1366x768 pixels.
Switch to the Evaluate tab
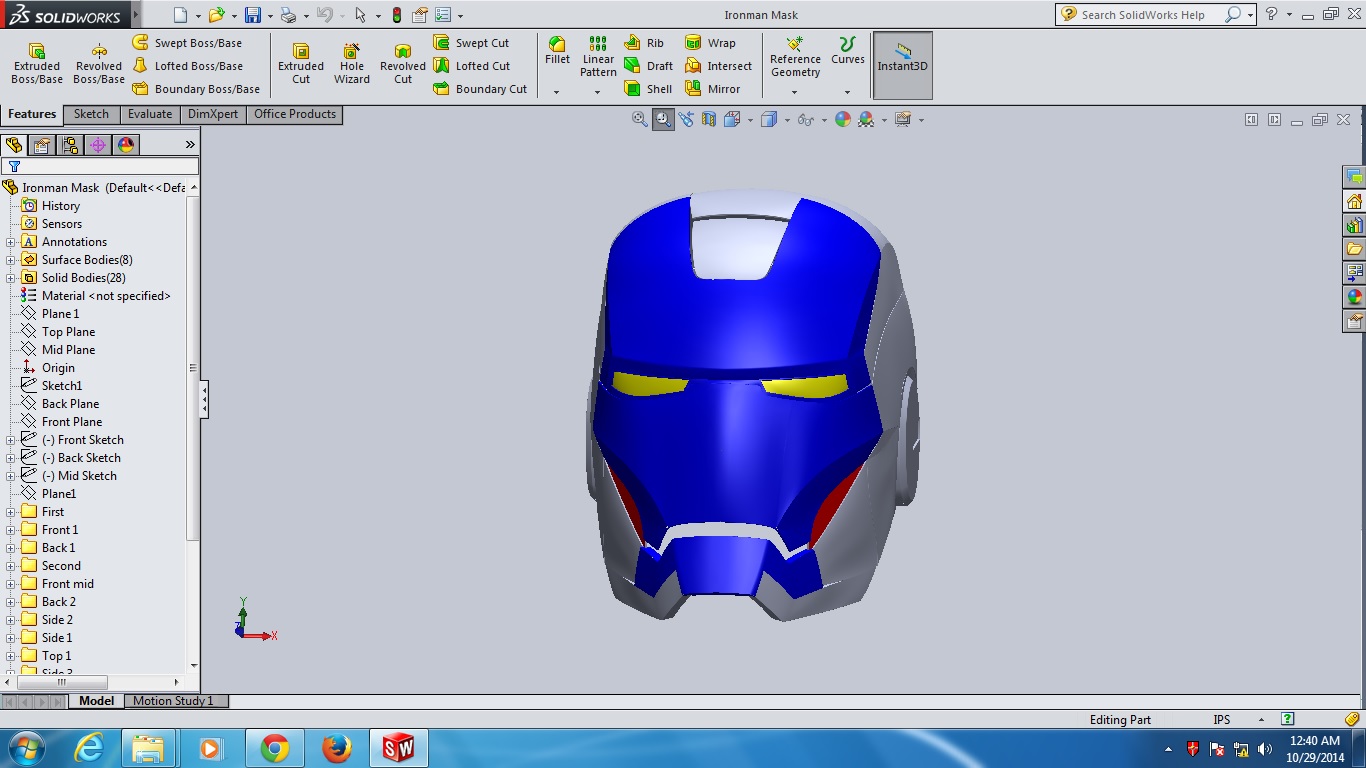pyautogui.click(x=150, y=114)
